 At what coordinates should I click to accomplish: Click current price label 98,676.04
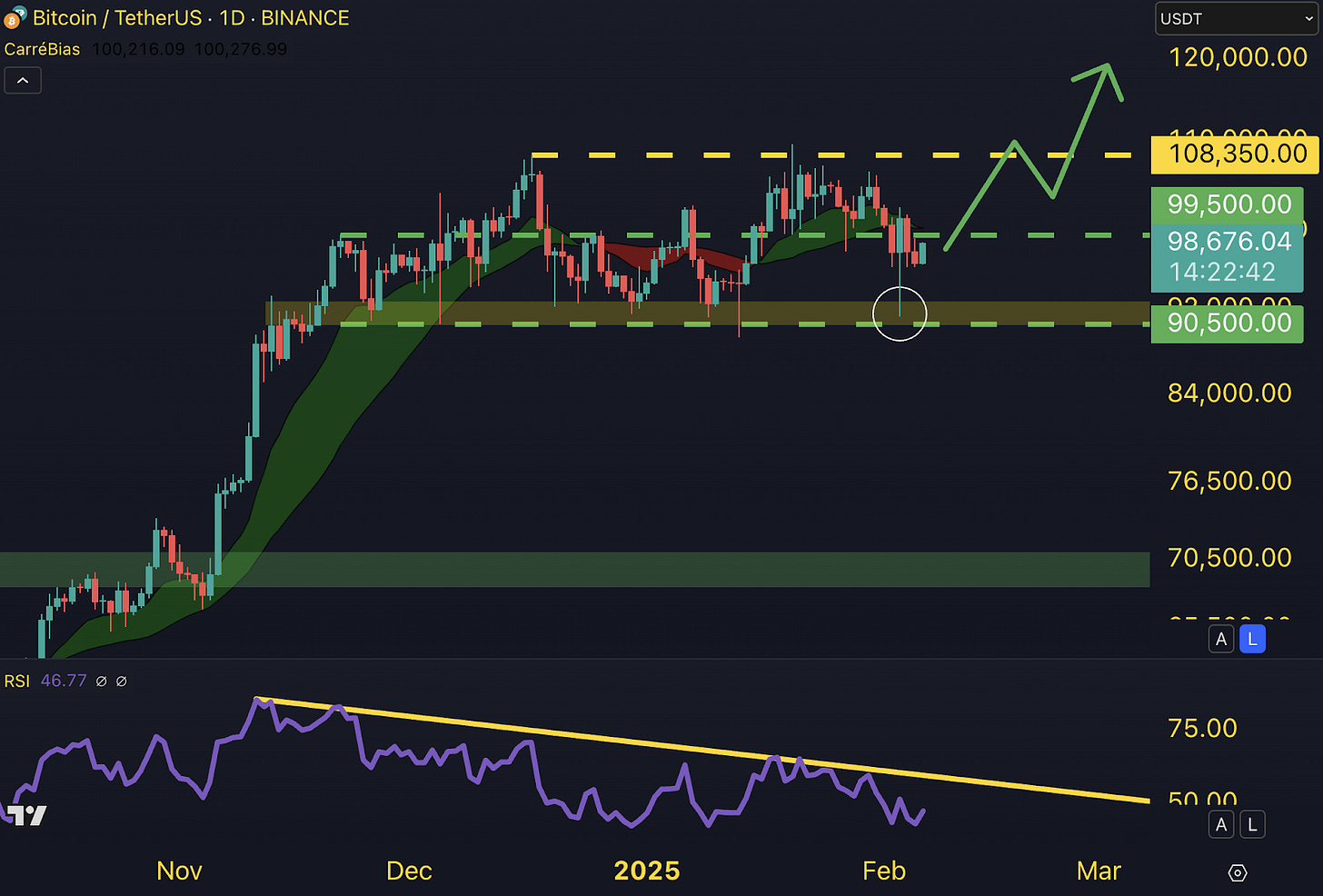pyautogui.click(x=1228, y=242)
